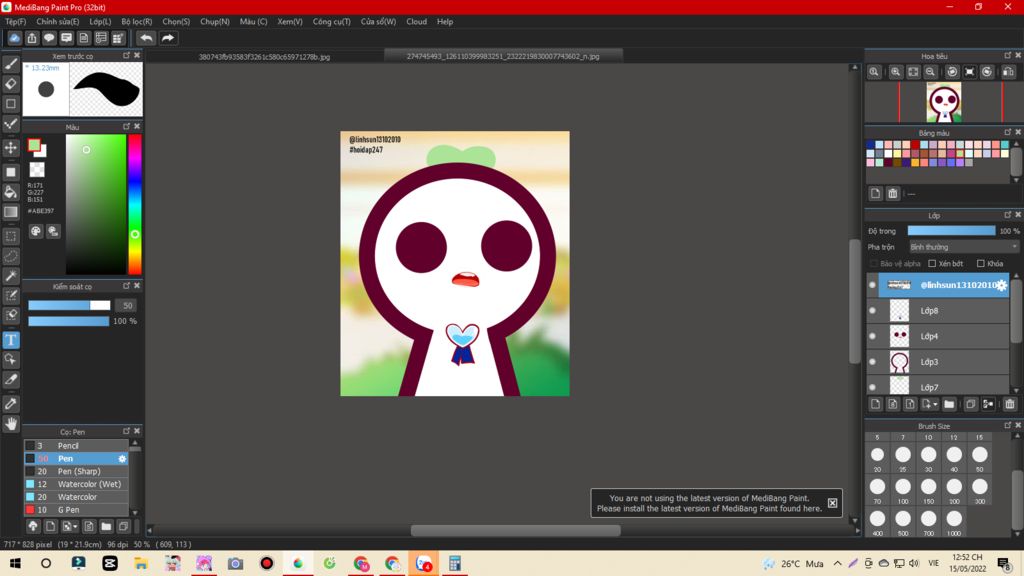Toggle visibility of layer Lớp8
1024x576 pixels.
click(872, 311)
